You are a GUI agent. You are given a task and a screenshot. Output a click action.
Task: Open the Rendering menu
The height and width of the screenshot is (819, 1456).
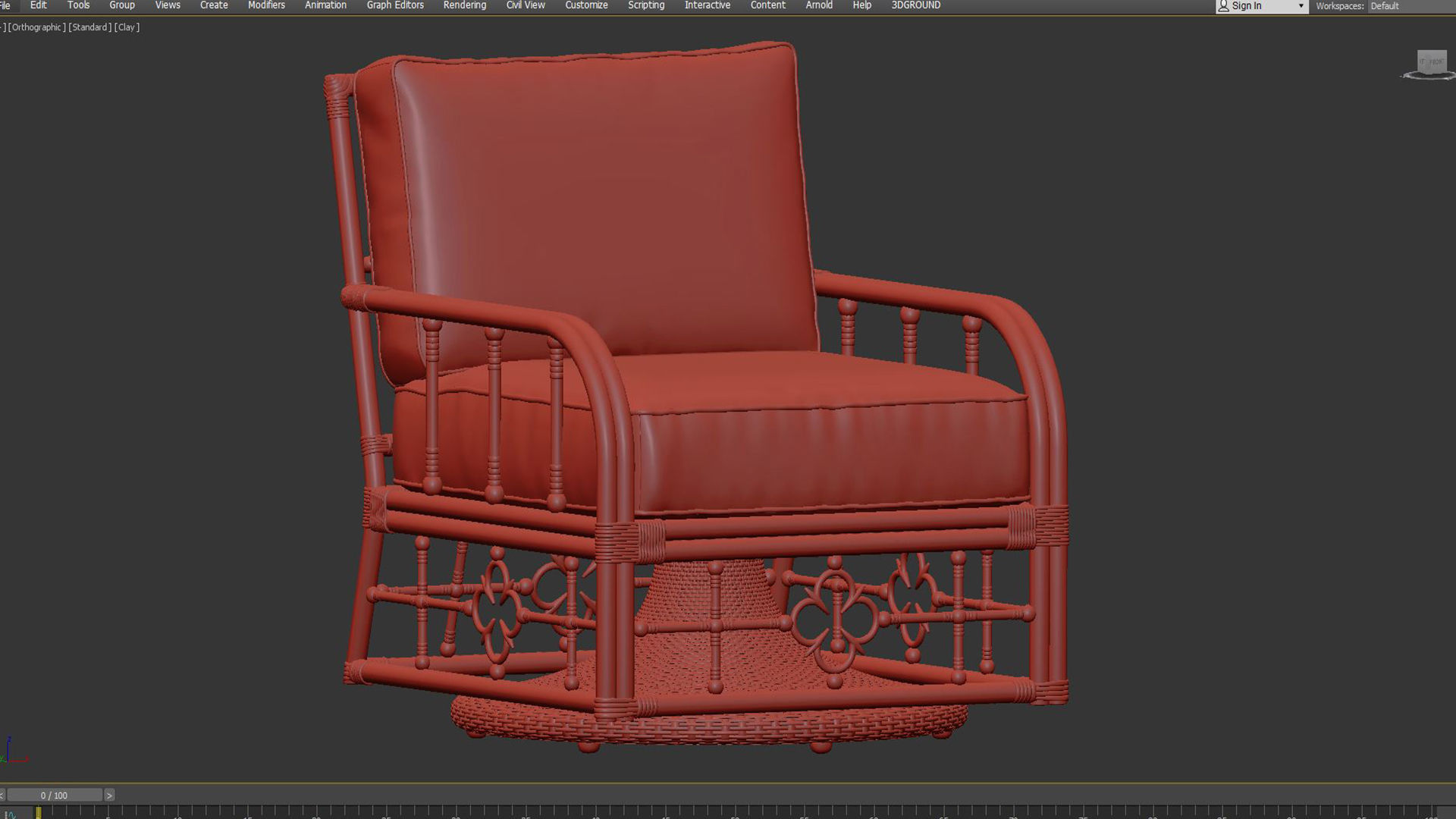(x=465, y=5)
